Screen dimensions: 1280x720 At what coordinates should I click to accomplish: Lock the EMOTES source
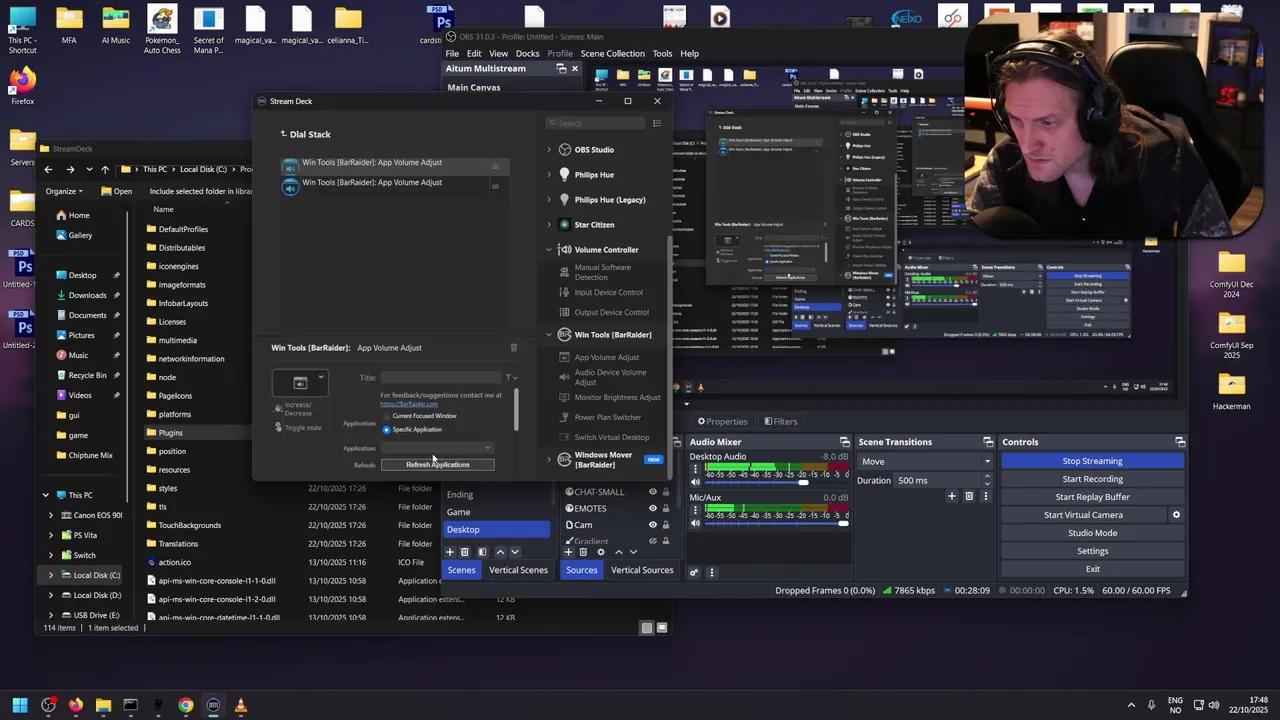pyautogui.click(x=665, y=508)
